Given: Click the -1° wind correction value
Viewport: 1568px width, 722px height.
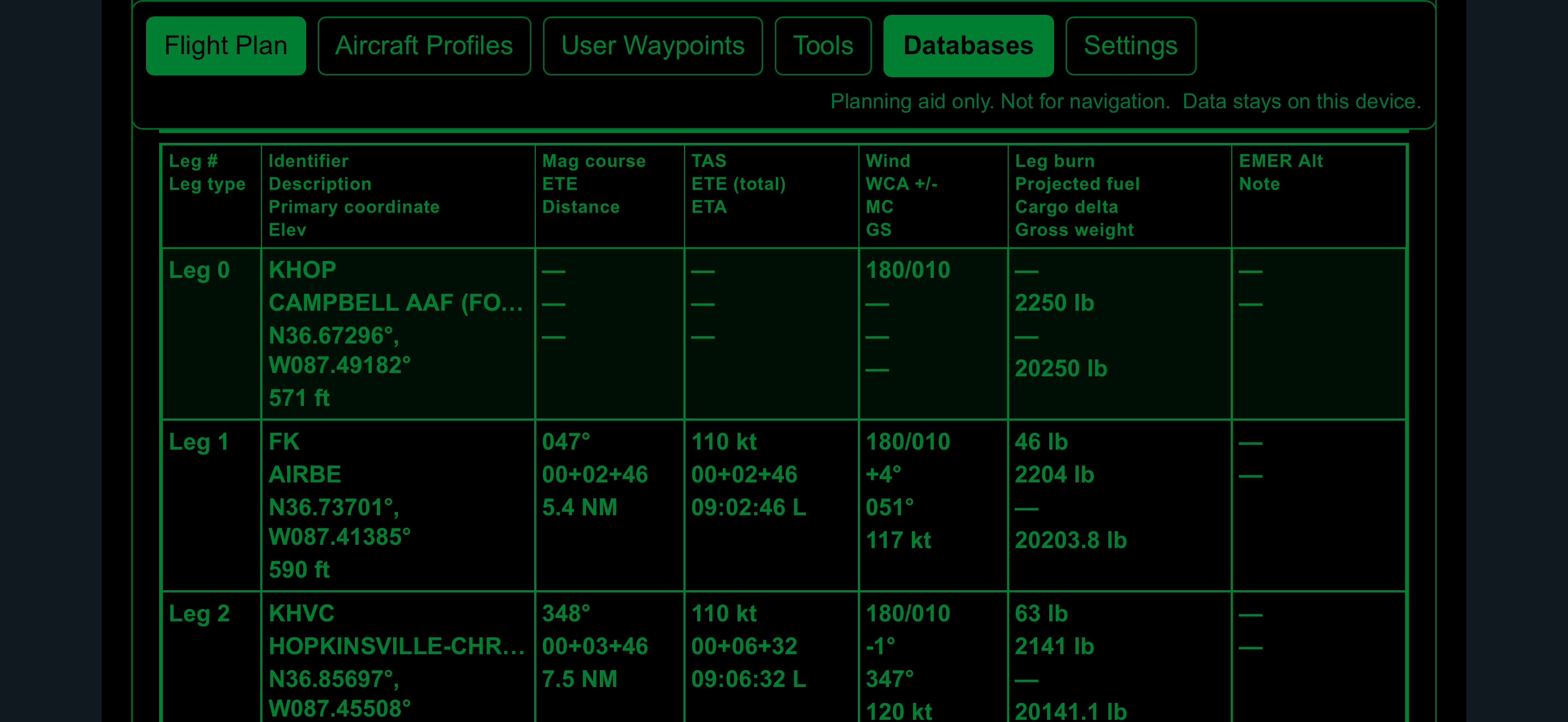Looking at the screenshot, I should (880, 646).
